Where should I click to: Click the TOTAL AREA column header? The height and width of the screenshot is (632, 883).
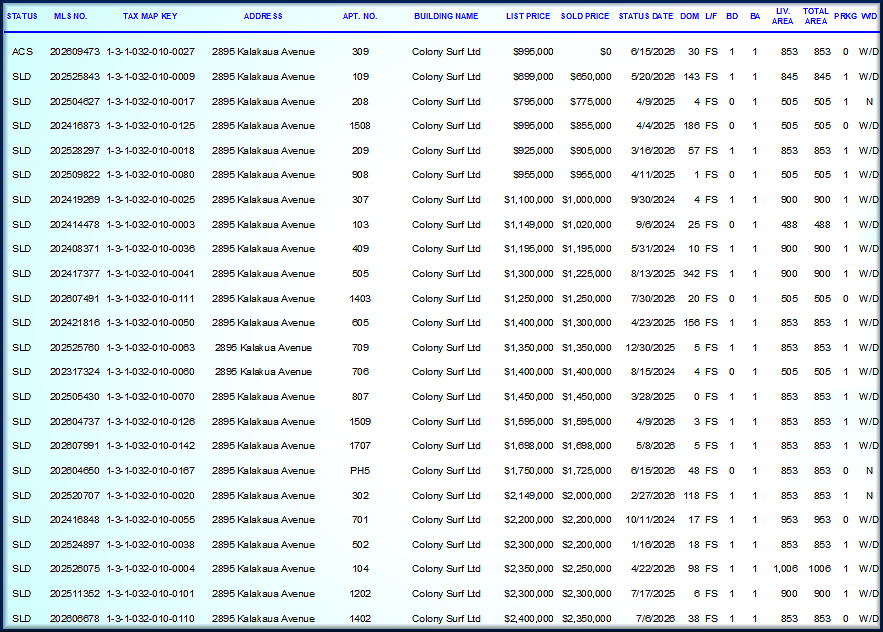tap(815, 16)
